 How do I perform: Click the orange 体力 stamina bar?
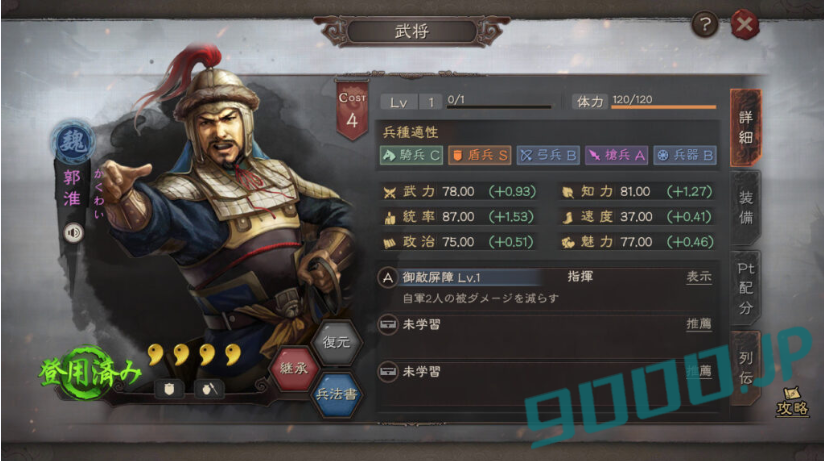pos(663,107)
